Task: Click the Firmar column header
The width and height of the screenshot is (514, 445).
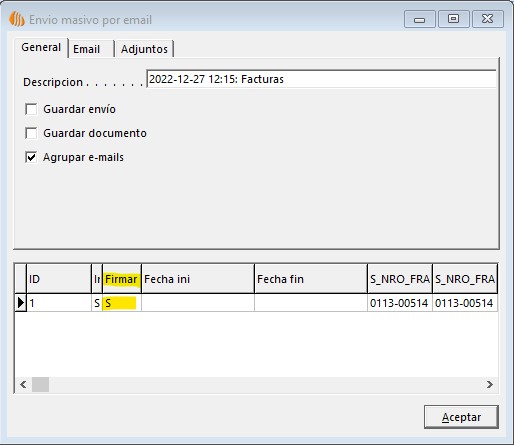Action: (122, 279)
